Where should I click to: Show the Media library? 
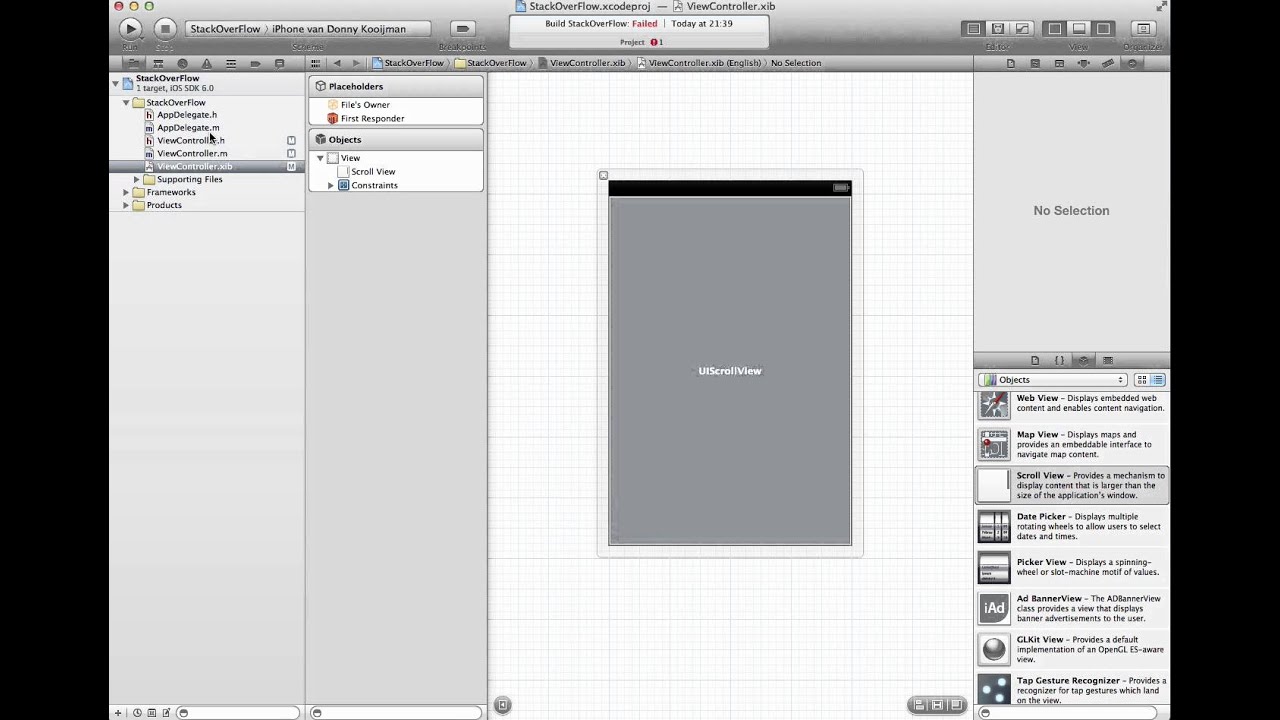(1108, 360)
